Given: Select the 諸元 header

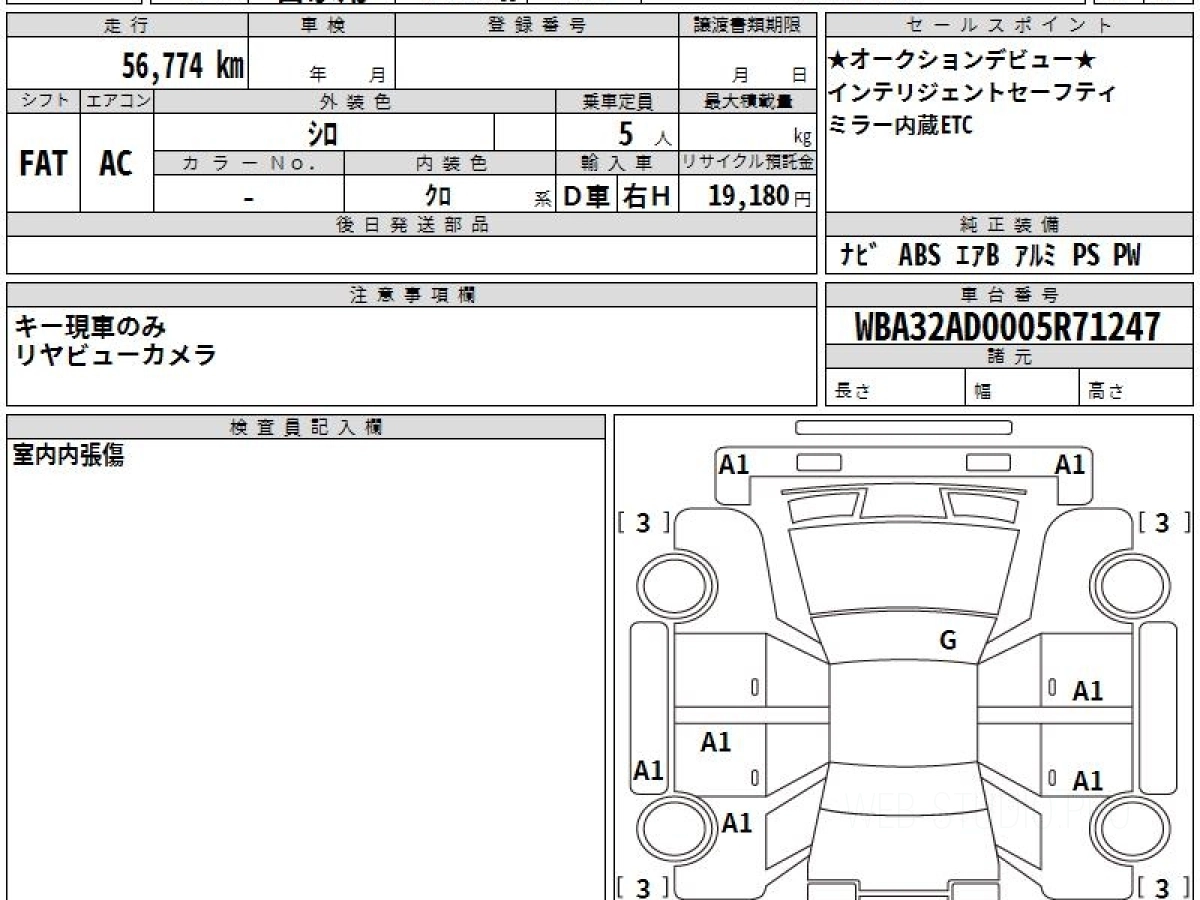Looking at the screenshot, I should (x=1009, y=357).
